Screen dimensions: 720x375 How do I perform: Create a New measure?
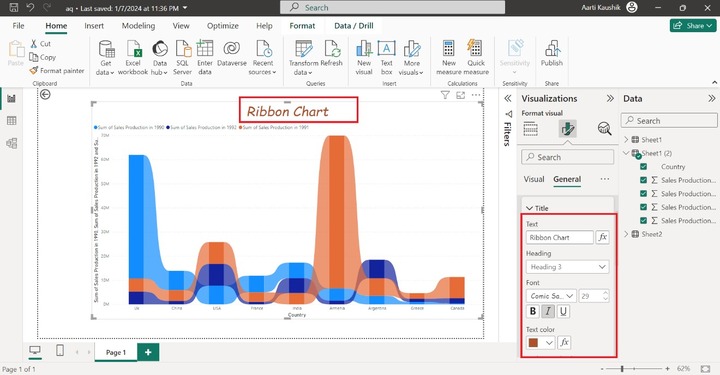[x=449, y=57]
